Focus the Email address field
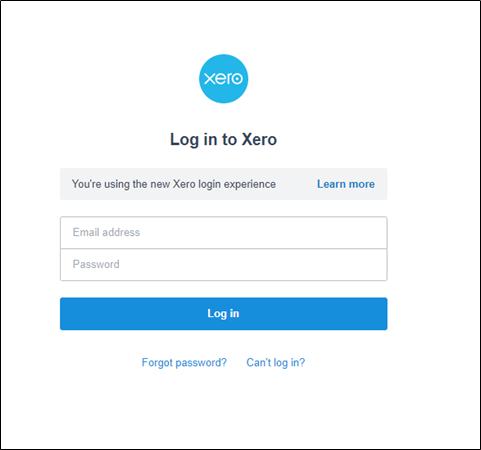Image resolution: width=481 pixels, height=450 pixels. [x=224, y=232]
